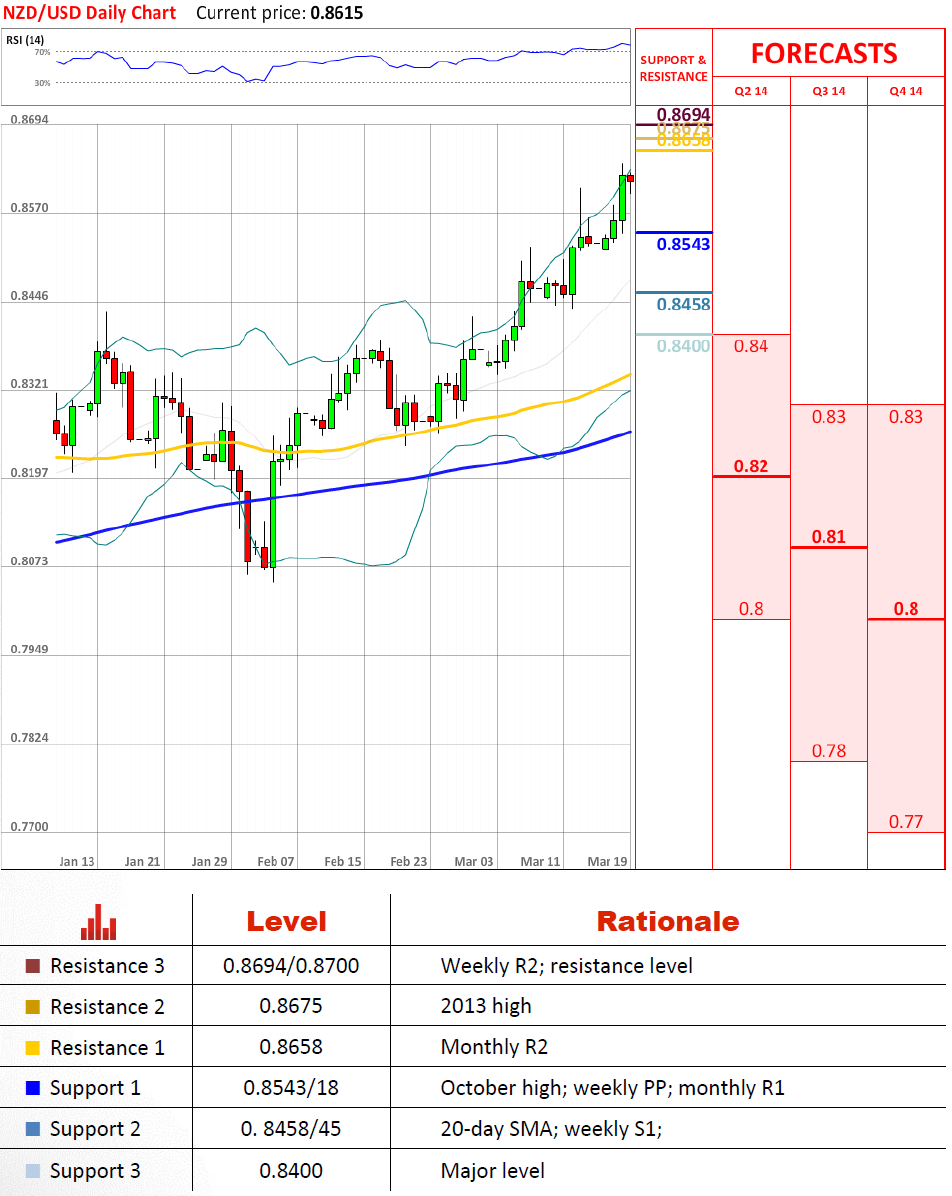This screenshot has height=1196, width=952.
Task: Click the Support & Resistance column heading
Action: pos(673,68)
